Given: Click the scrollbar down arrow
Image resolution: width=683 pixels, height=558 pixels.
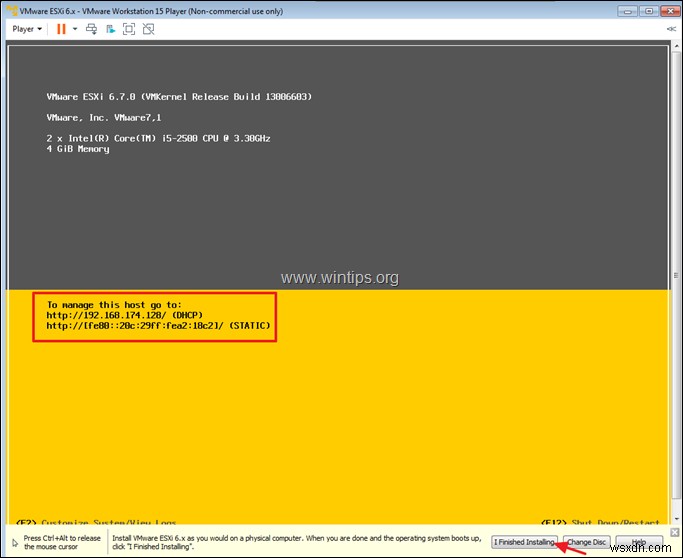Looking at the screenshot, I should 676,519.
